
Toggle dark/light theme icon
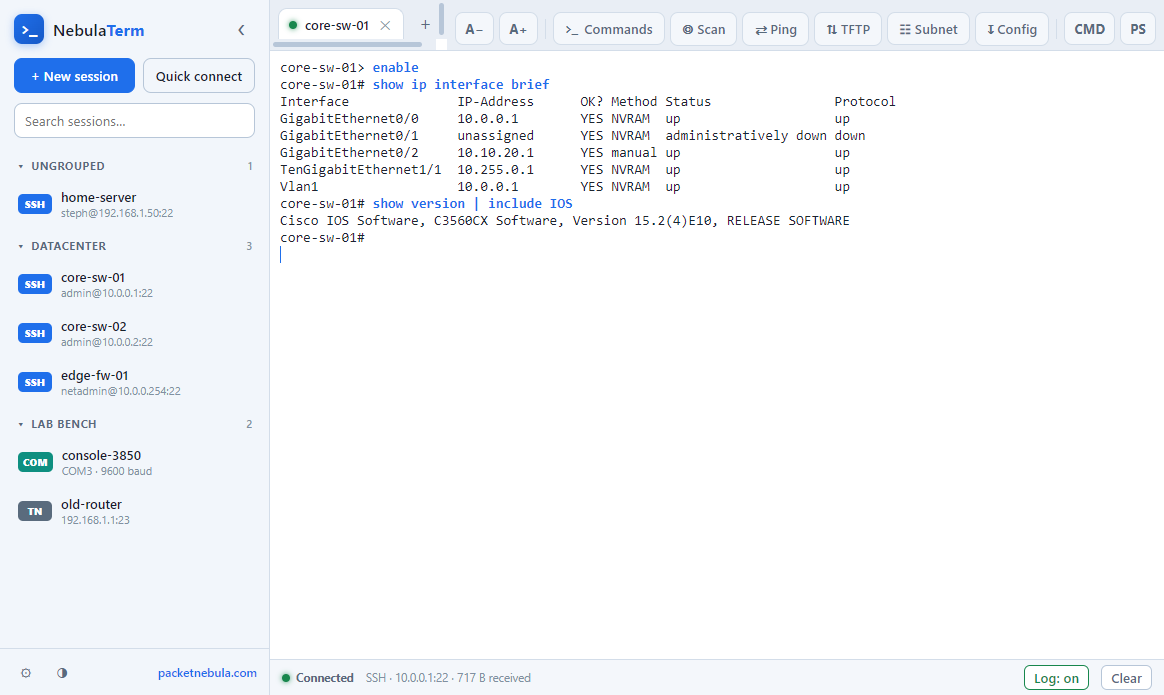(62, 673)
